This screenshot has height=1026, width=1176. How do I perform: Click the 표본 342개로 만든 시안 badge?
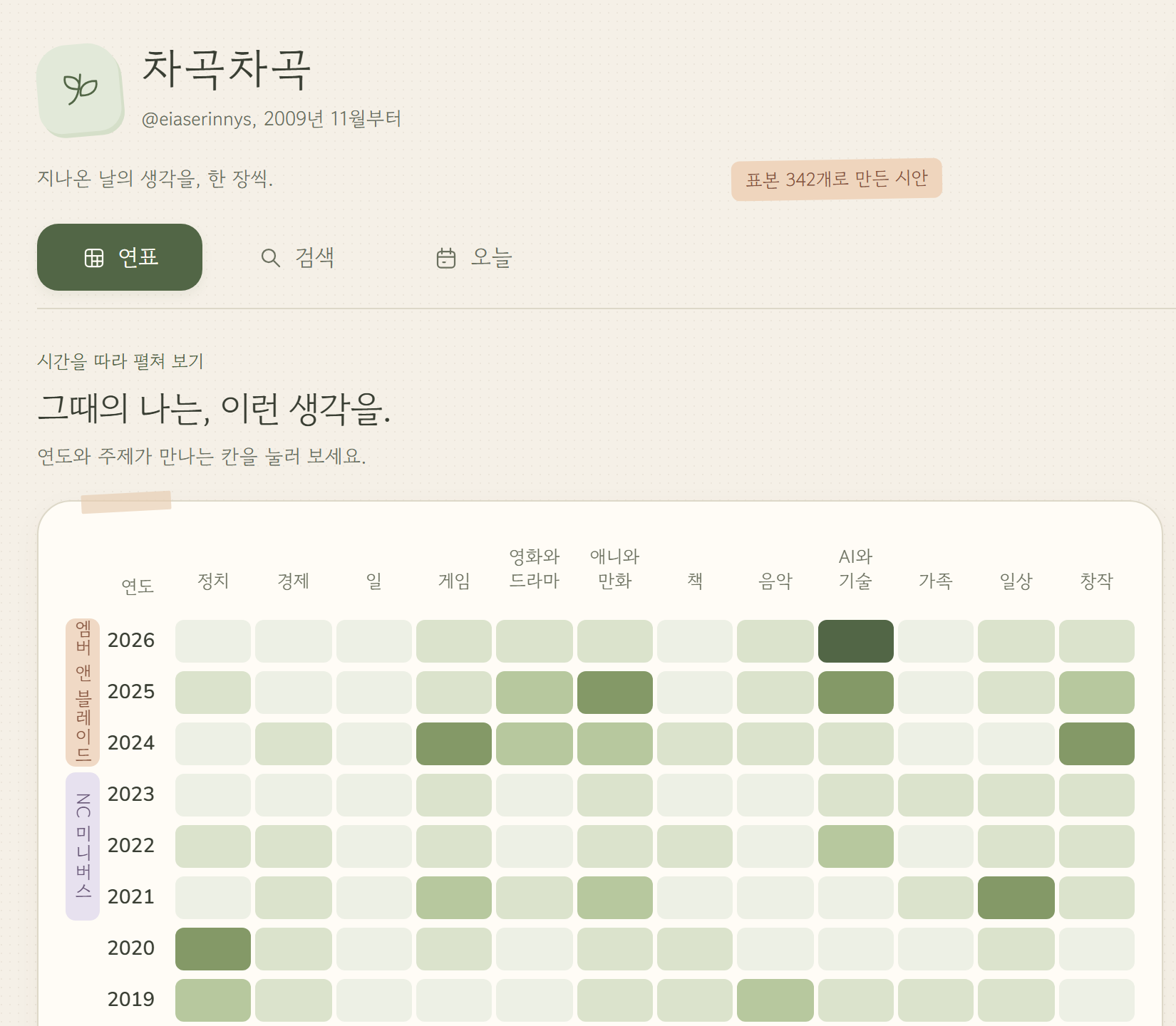tap(837, 179)
